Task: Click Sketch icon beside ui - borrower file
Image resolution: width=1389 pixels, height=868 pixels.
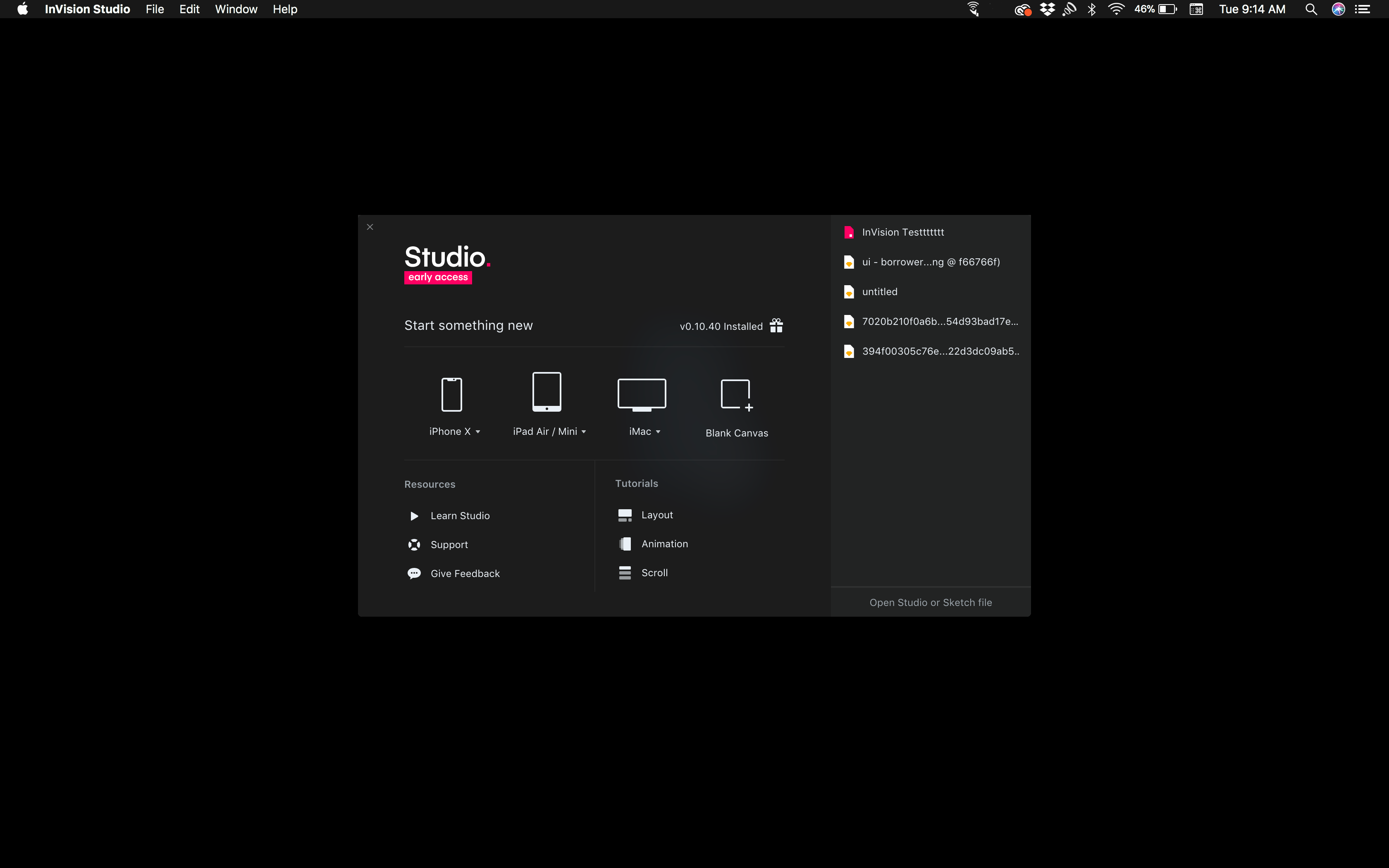Action: tap(849, 262)
